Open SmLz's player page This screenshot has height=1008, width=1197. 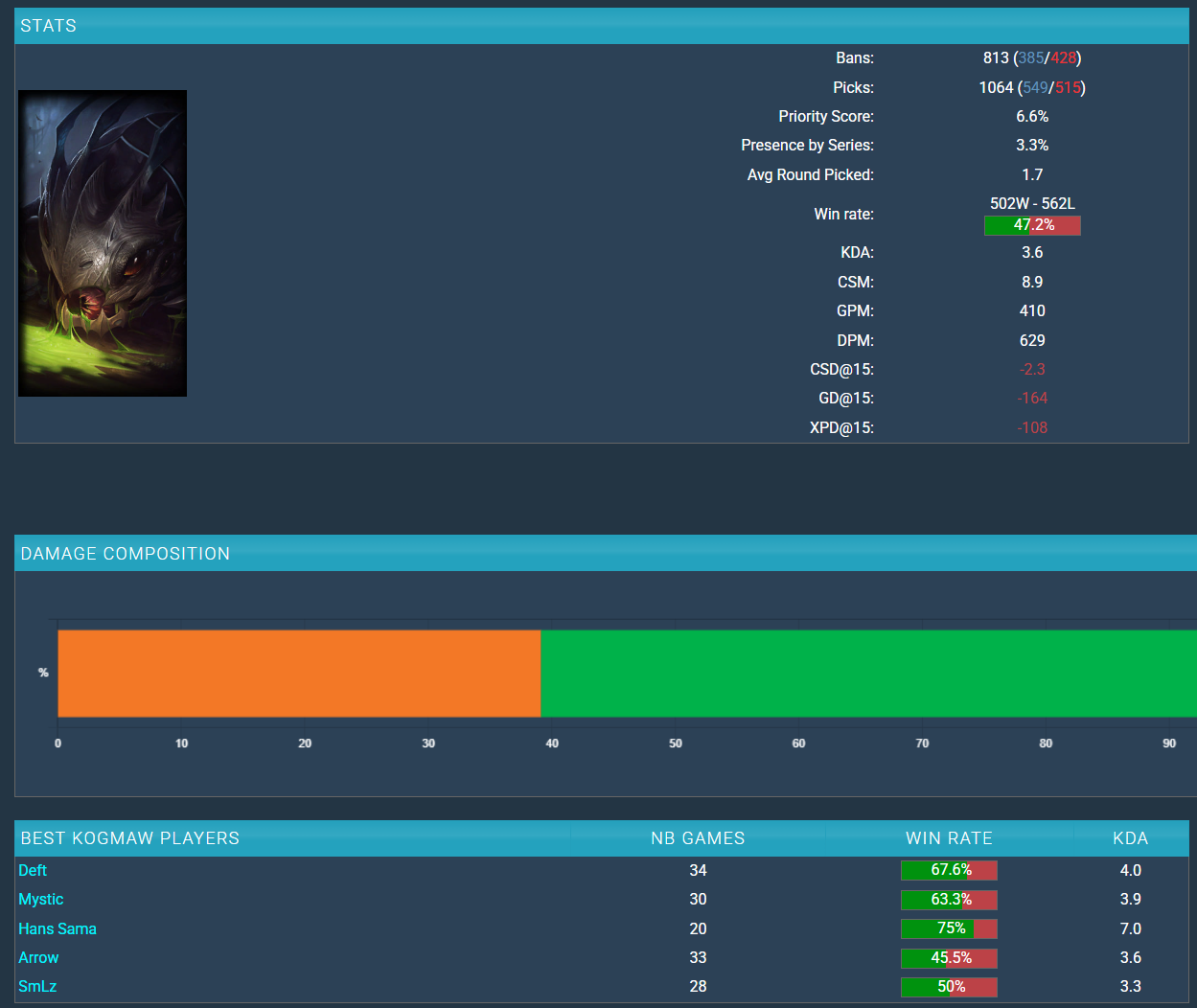tap(37, 986)
